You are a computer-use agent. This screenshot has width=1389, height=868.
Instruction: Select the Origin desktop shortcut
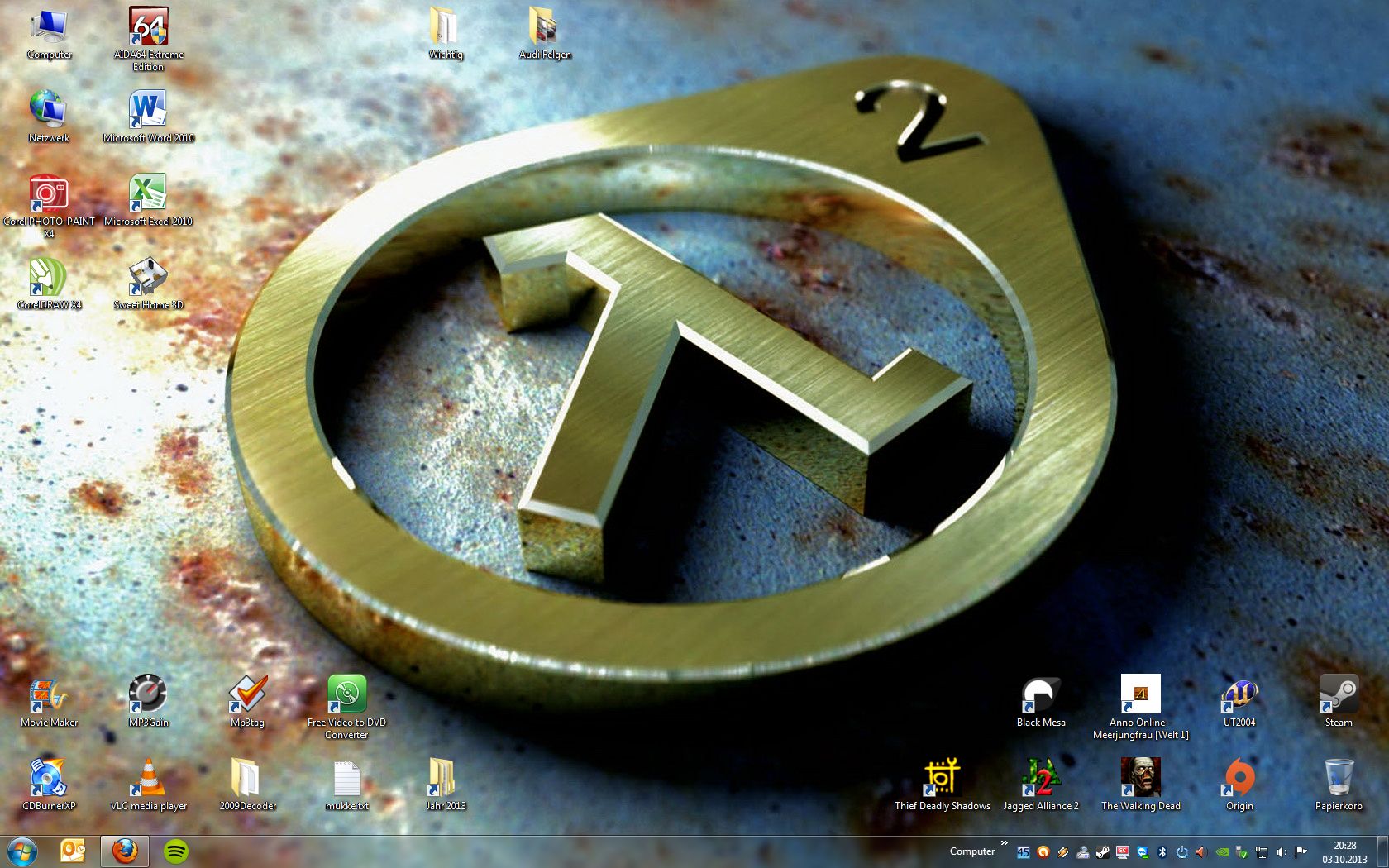tap(1239, 785)
